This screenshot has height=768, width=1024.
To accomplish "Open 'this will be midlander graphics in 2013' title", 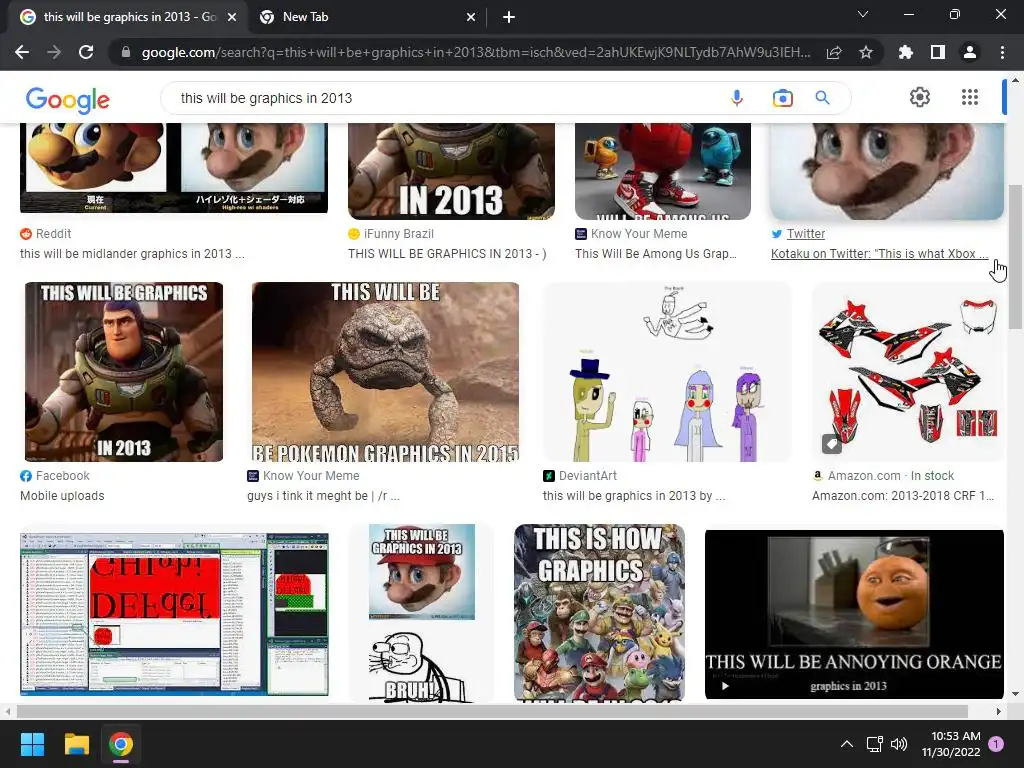I will click(132, 253).
